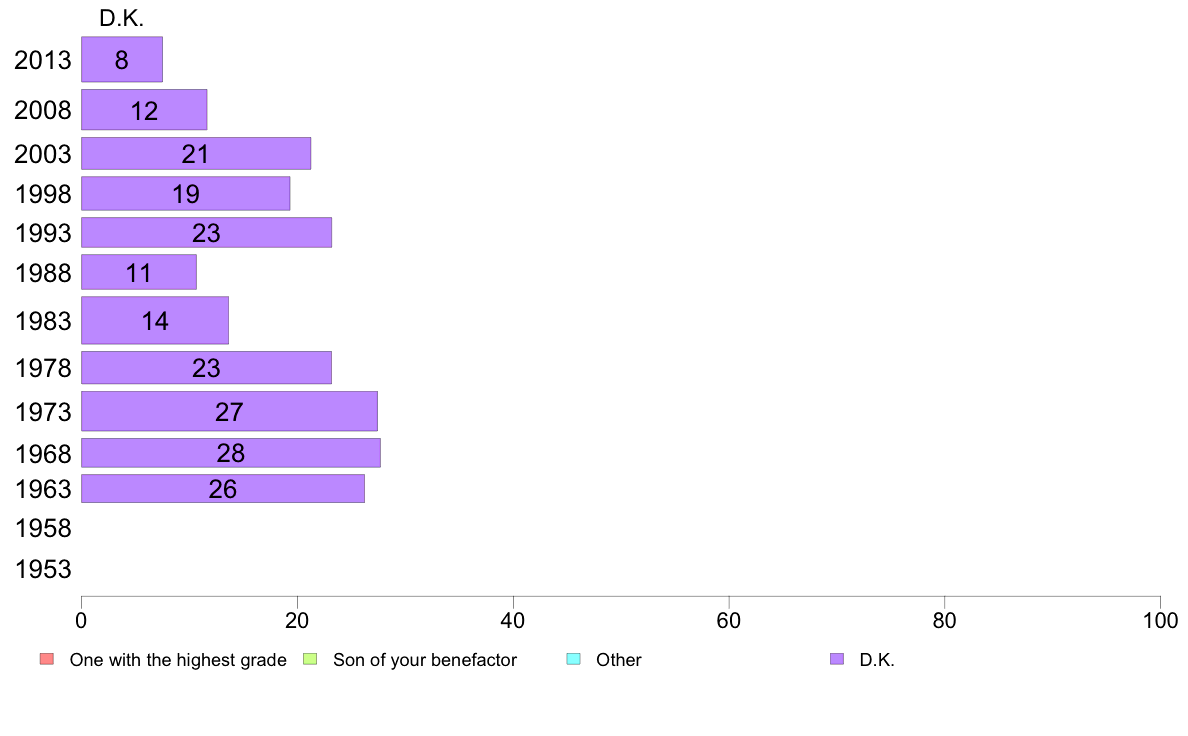Click the 1953 year label

(43, 569)
